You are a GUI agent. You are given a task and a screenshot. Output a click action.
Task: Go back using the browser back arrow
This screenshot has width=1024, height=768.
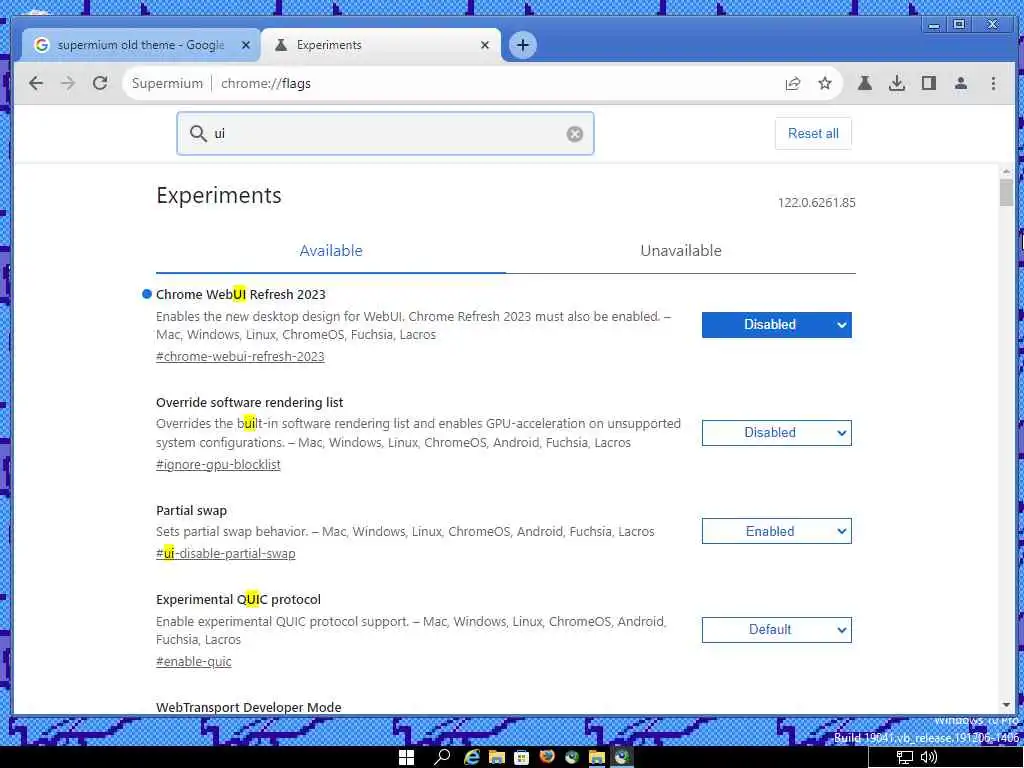36,84
